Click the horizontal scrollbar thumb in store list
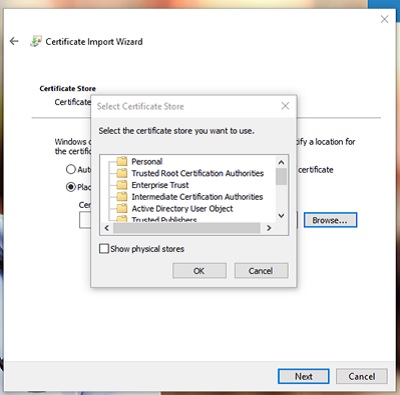400x395 pixels. pyautogui.click(x=187, y=228)
